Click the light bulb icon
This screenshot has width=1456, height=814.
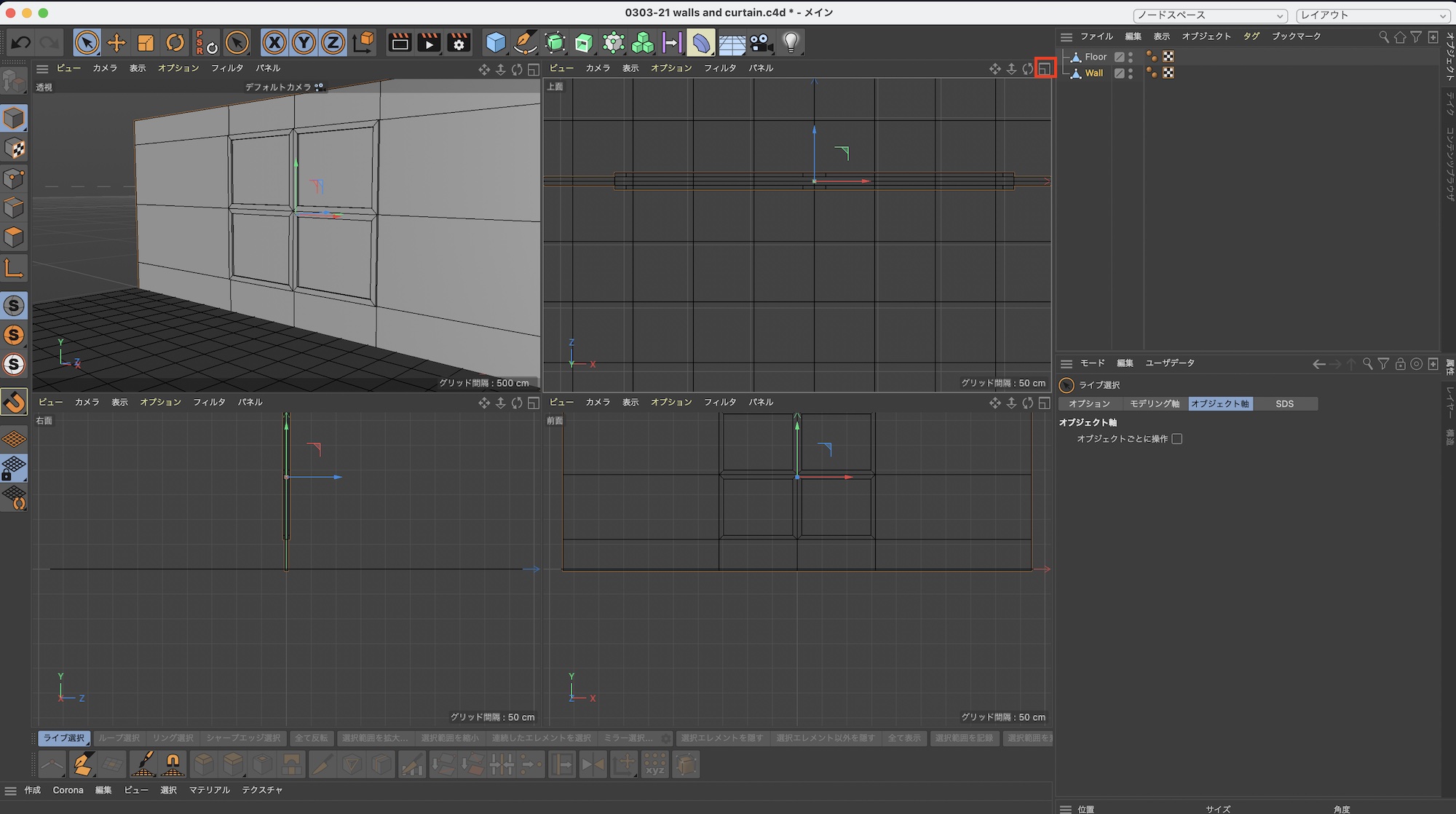point(791,43)
